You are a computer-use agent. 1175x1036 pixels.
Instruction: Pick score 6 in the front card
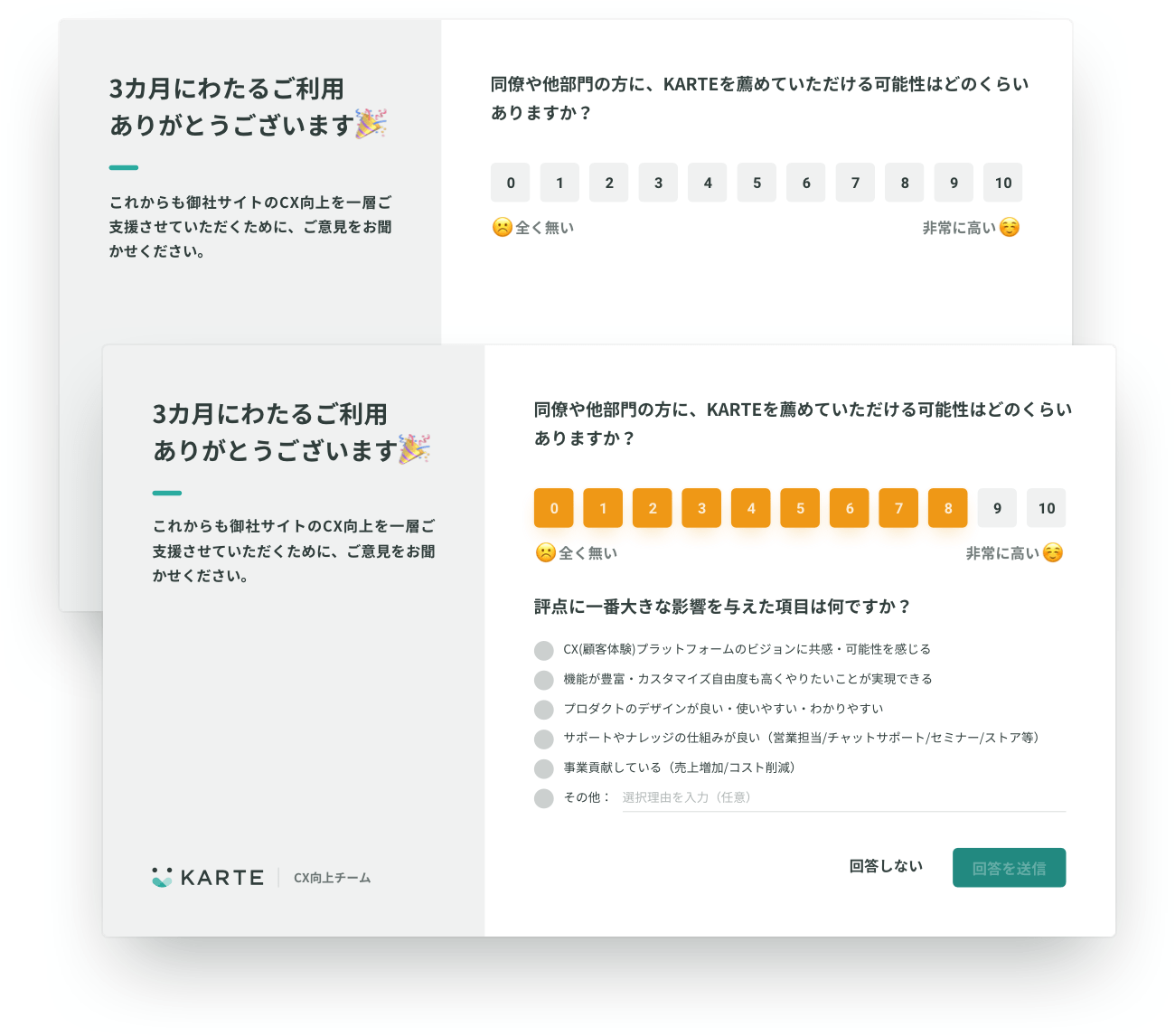pyautogui.click(x=850, y=508)
